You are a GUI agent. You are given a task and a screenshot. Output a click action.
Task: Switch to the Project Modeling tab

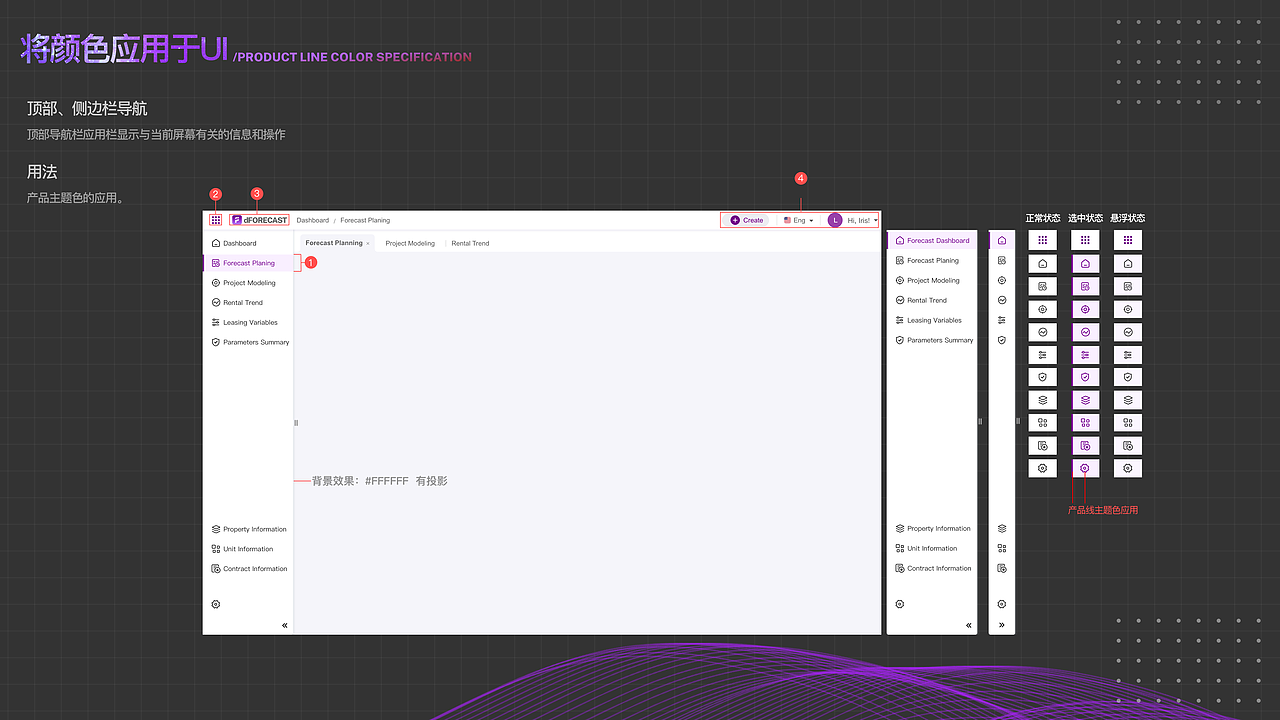pyautogui.click(x=410, y=243)
